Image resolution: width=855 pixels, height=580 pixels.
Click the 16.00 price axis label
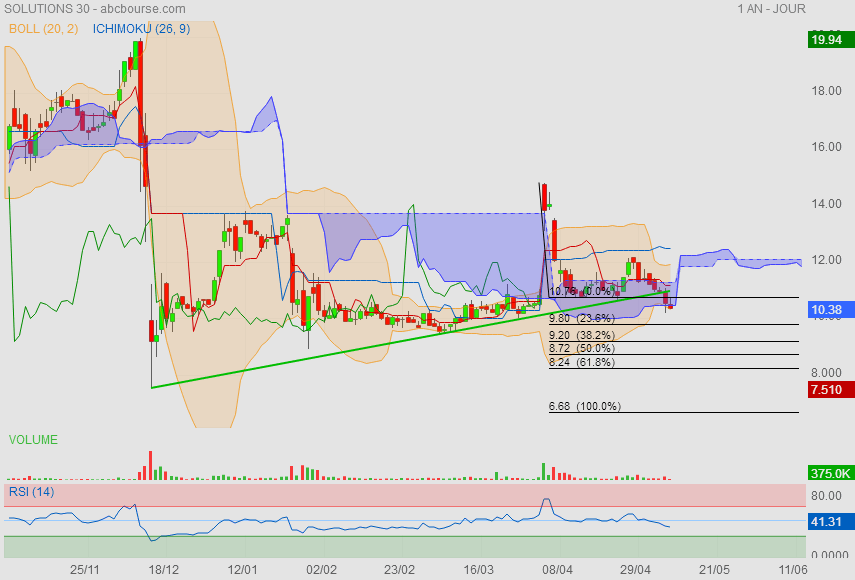click(826, 147)
